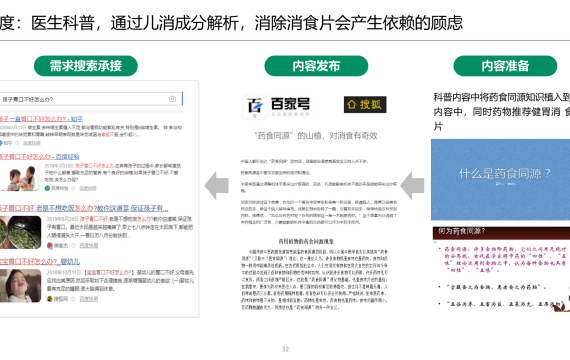Click the 何为药食同源? dark red header
This screenshot has height=360, width=570.
pyautogui.click(x=501, y=232)
